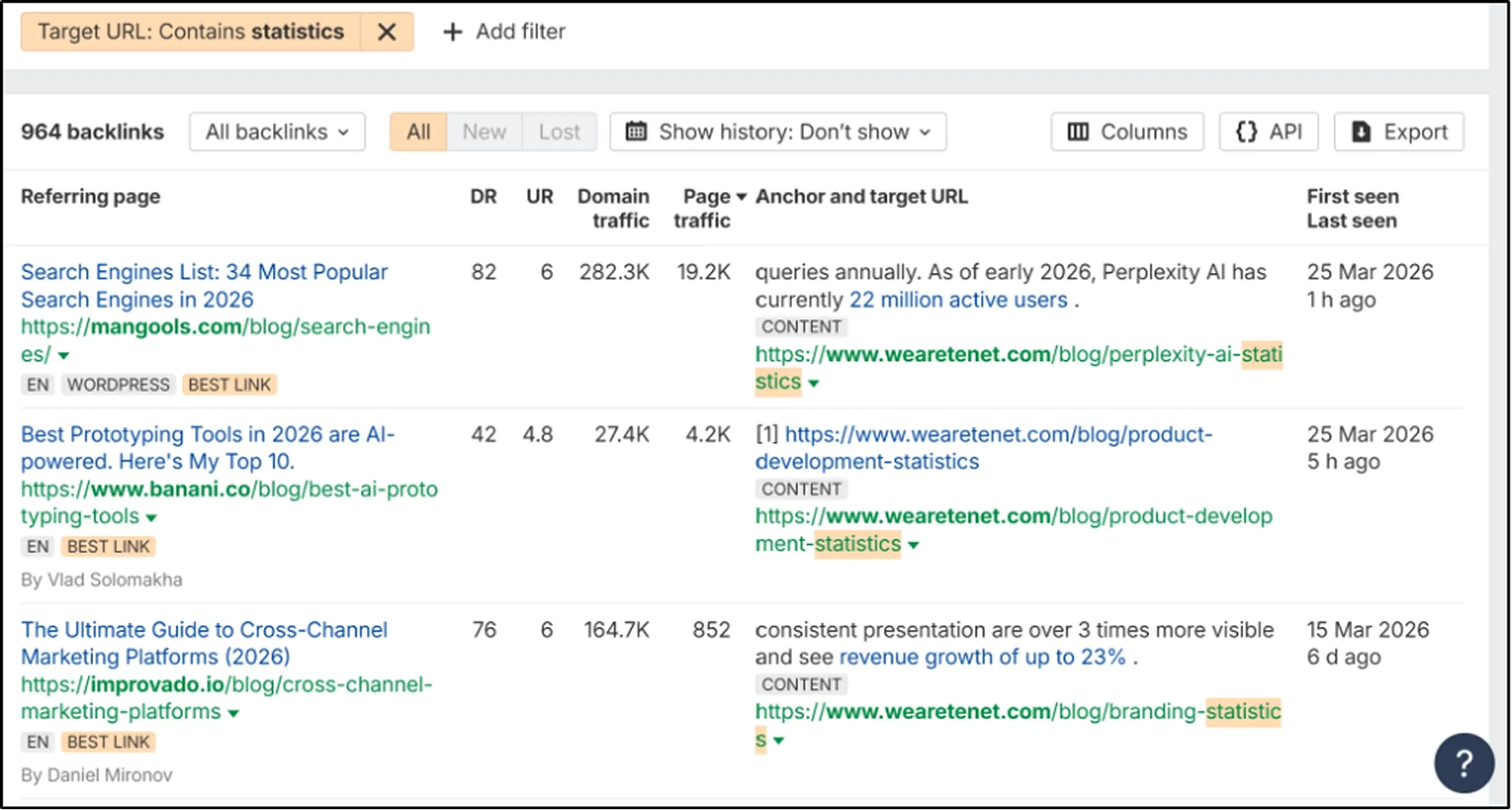The height and width of the screenshot is (810, 1512).
Task: Expand the product-development-statistics target URL arrow
Action: (913, 546)
